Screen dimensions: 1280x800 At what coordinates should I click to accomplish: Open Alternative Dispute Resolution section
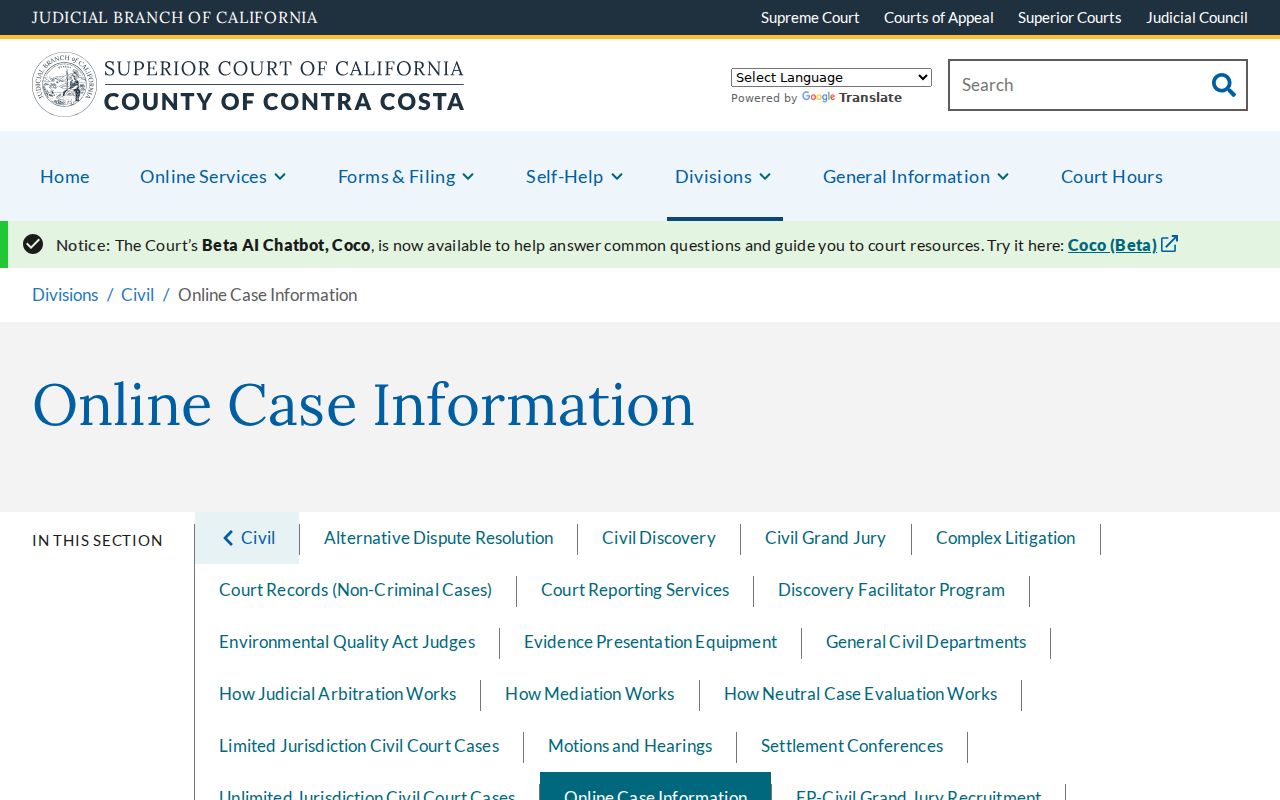click(x=438, y=538)
